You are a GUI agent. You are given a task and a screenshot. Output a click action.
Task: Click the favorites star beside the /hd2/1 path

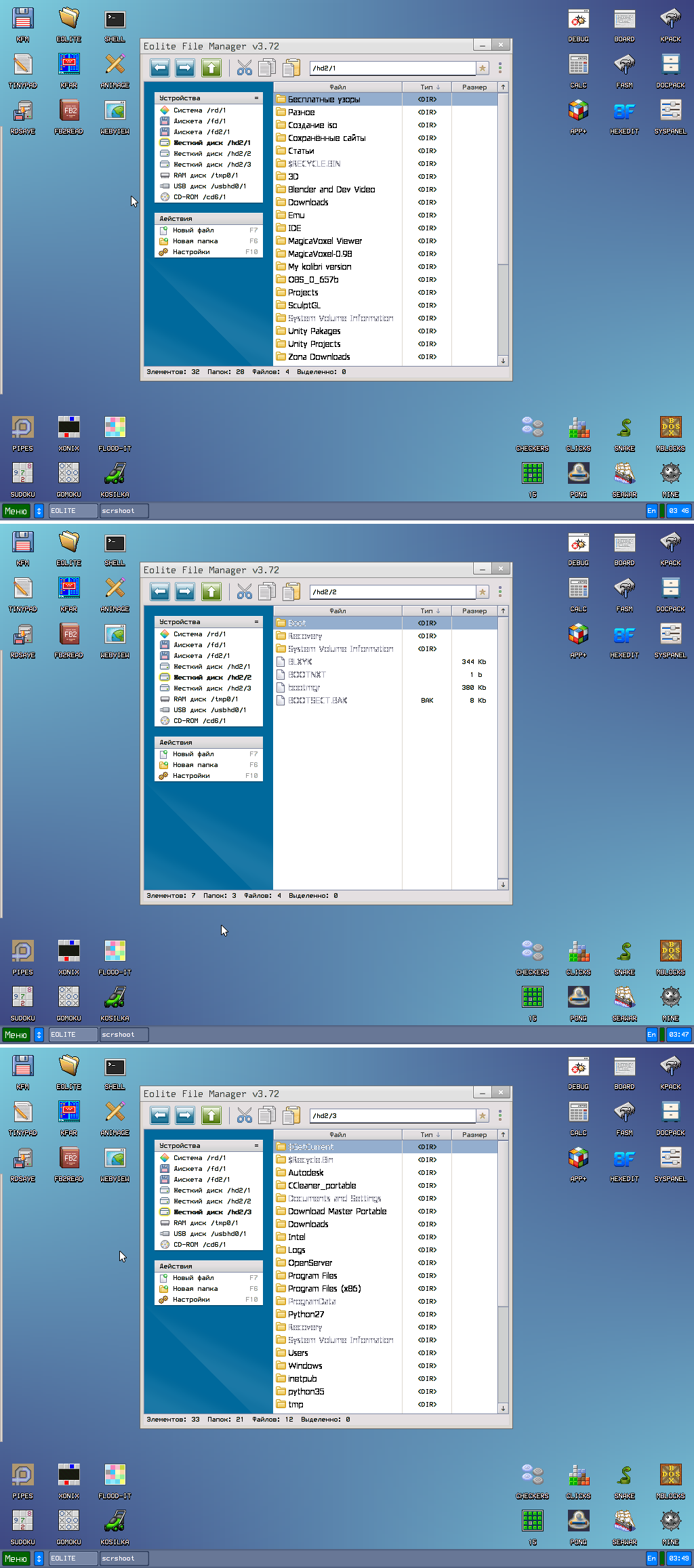click(x=483, y=68)
